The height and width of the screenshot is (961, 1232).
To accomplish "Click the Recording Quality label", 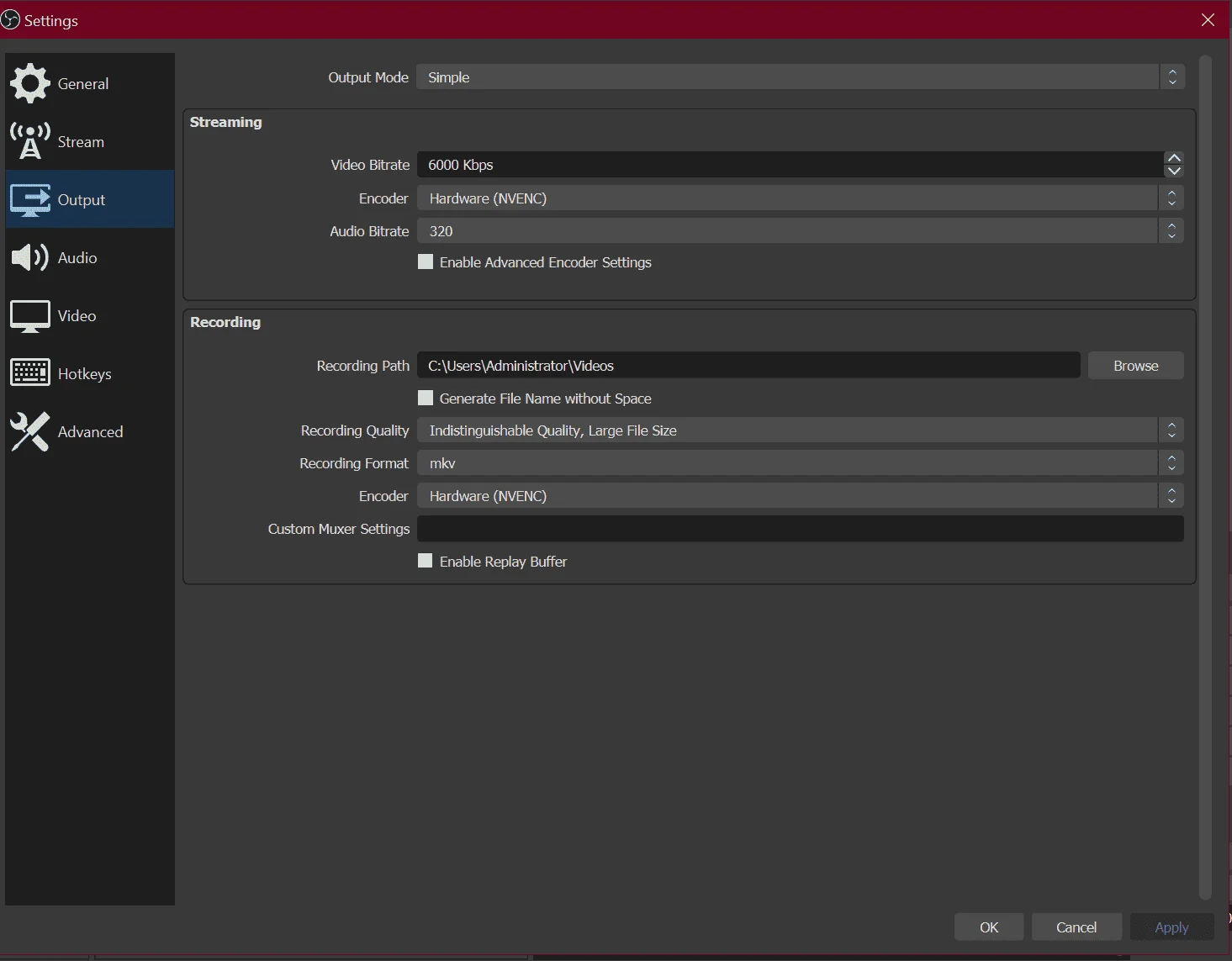I will (x=355, y=430).
